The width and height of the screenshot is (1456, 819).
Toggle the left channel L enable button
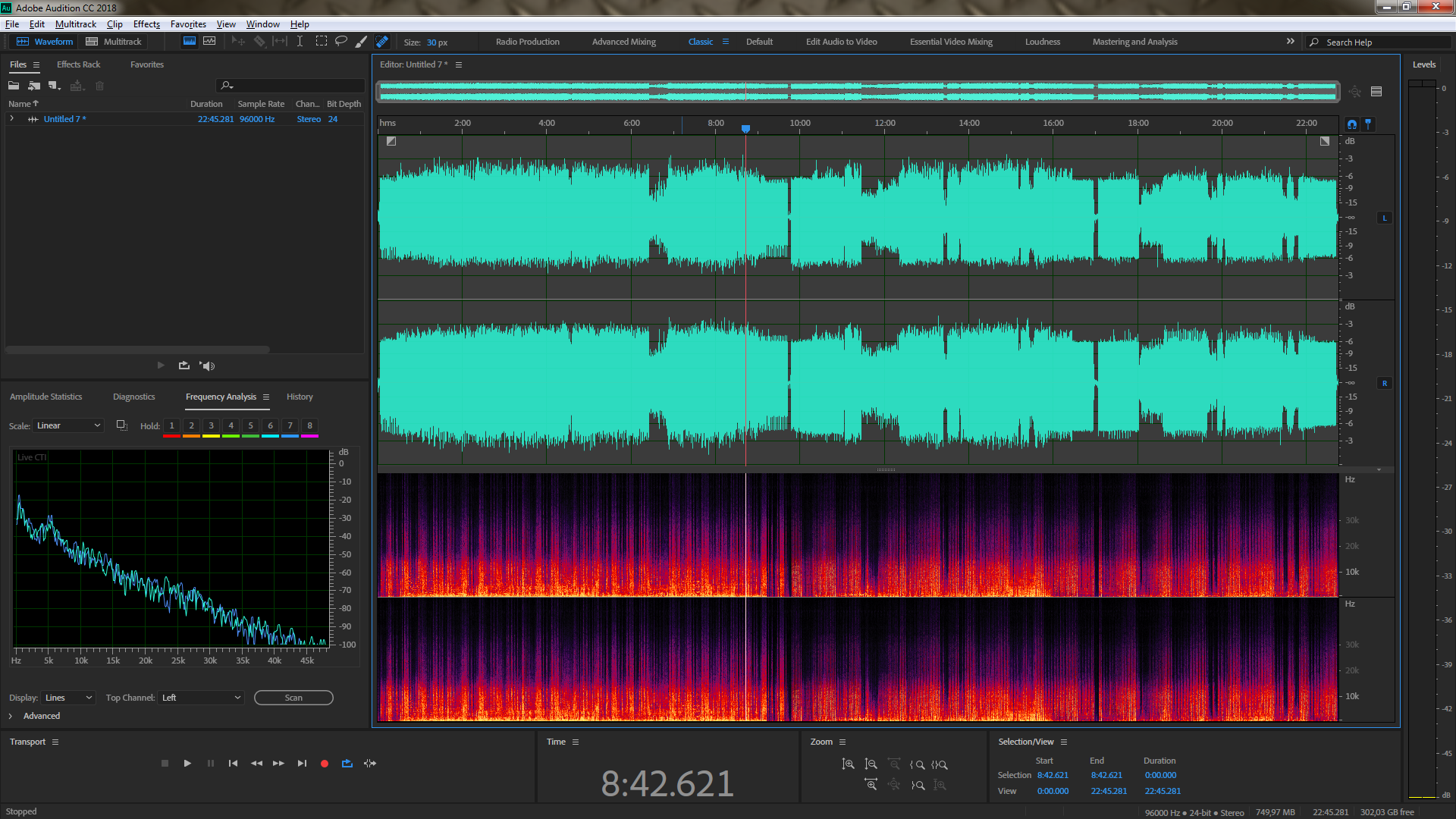pyautogui.click(x=1385, y=218)
